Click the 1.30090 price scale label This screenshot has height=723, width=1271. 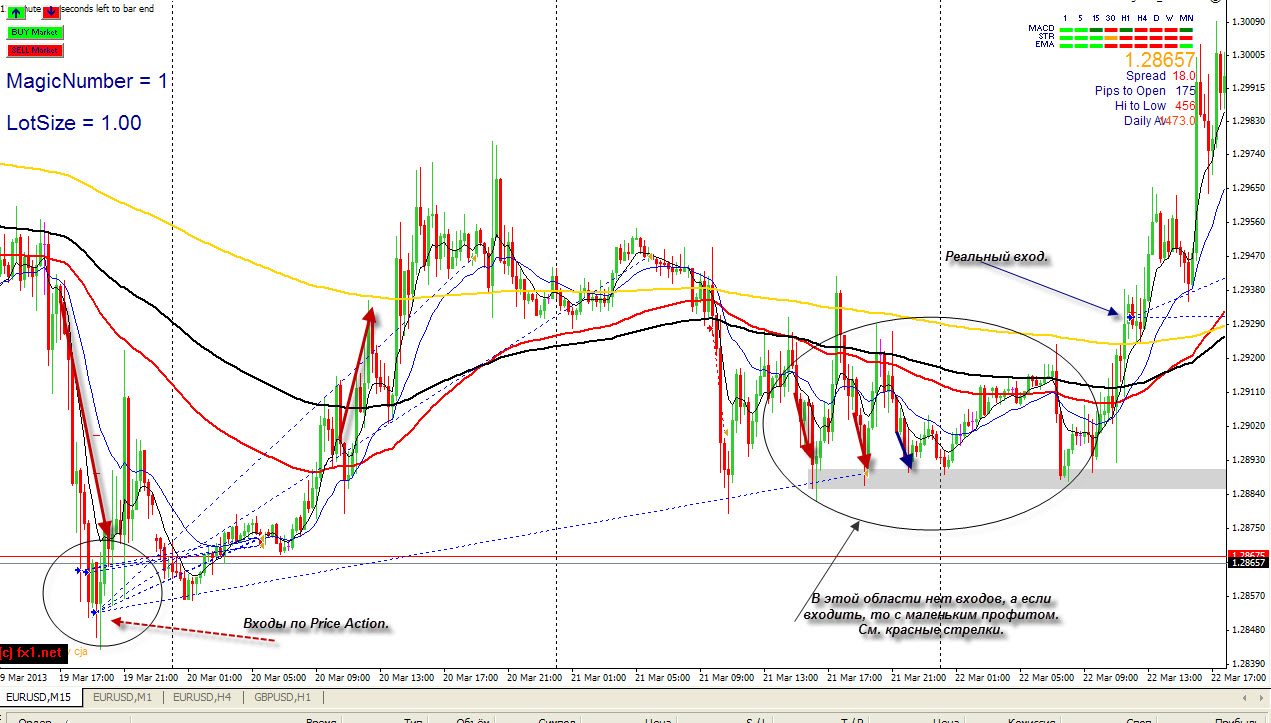point(1248,22)
